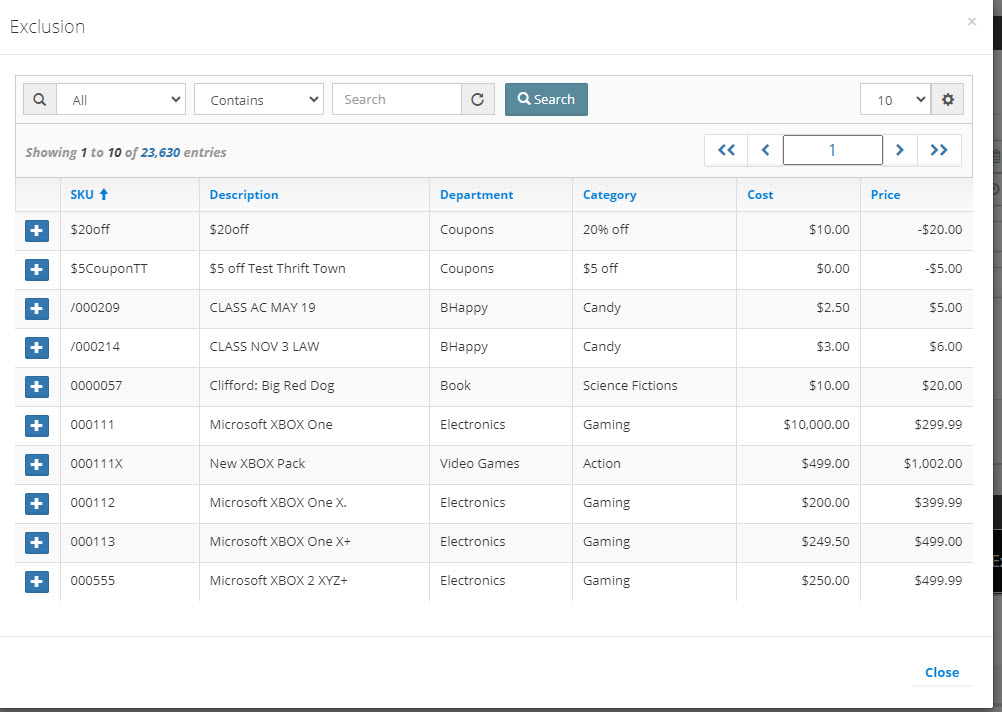Sort by Cost column header

coord(760,195)
